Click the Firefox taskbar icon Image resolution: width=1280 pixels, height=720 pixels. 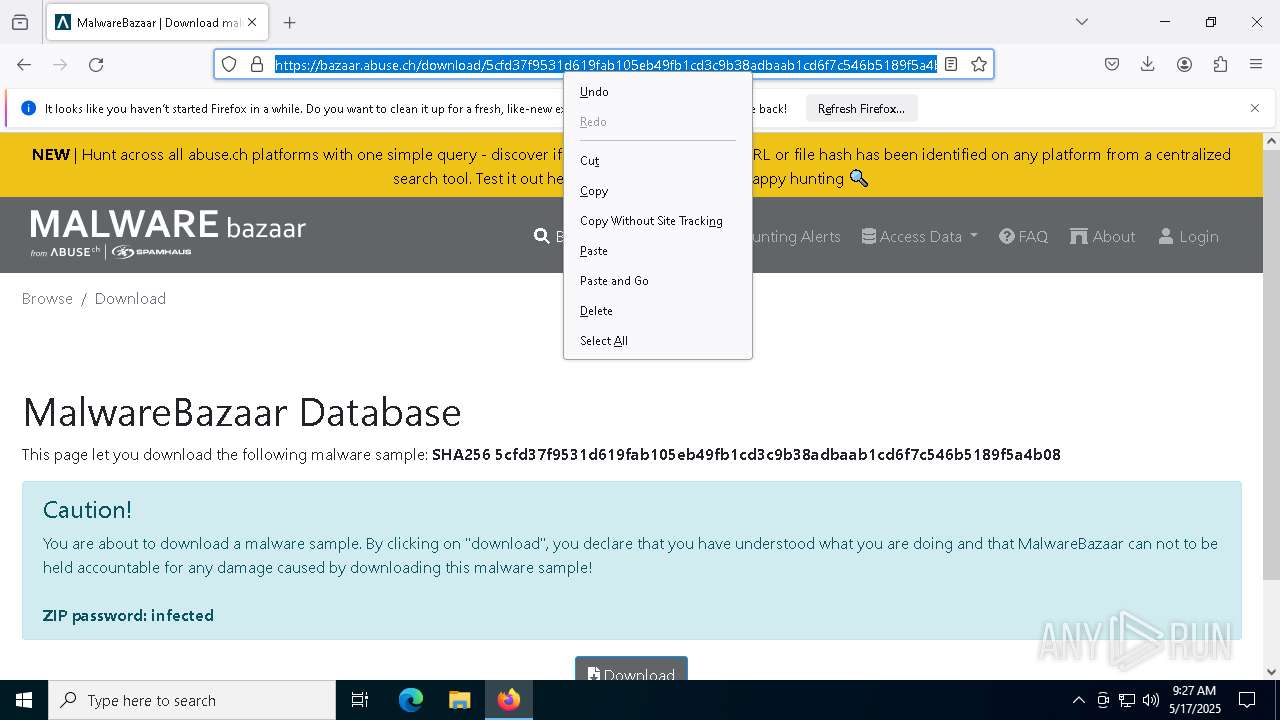[x=508, y=700]
